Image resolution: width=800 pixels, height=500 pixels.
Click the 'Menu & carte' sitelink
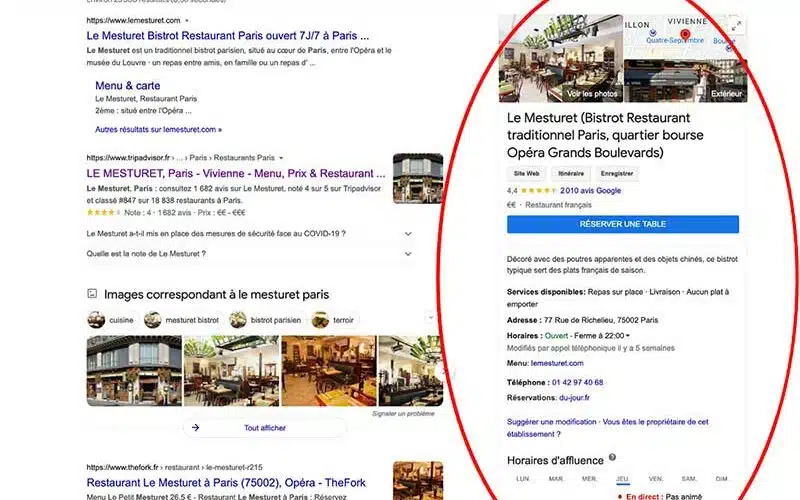coord(127,86)
